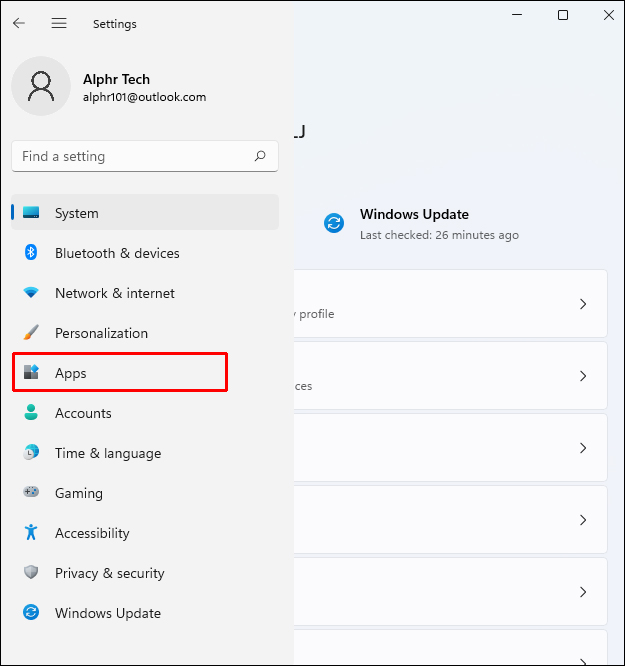625x666 pixels.
Task: Click the alphr101@outlook.com account email
Action: [144, 97]
